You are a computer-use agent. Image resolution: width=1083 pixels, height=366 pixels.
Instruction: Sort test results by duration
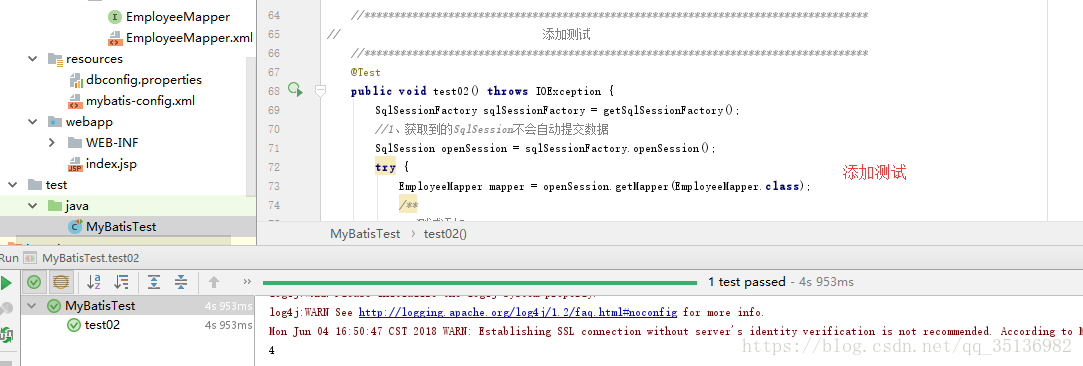(122, 282)
